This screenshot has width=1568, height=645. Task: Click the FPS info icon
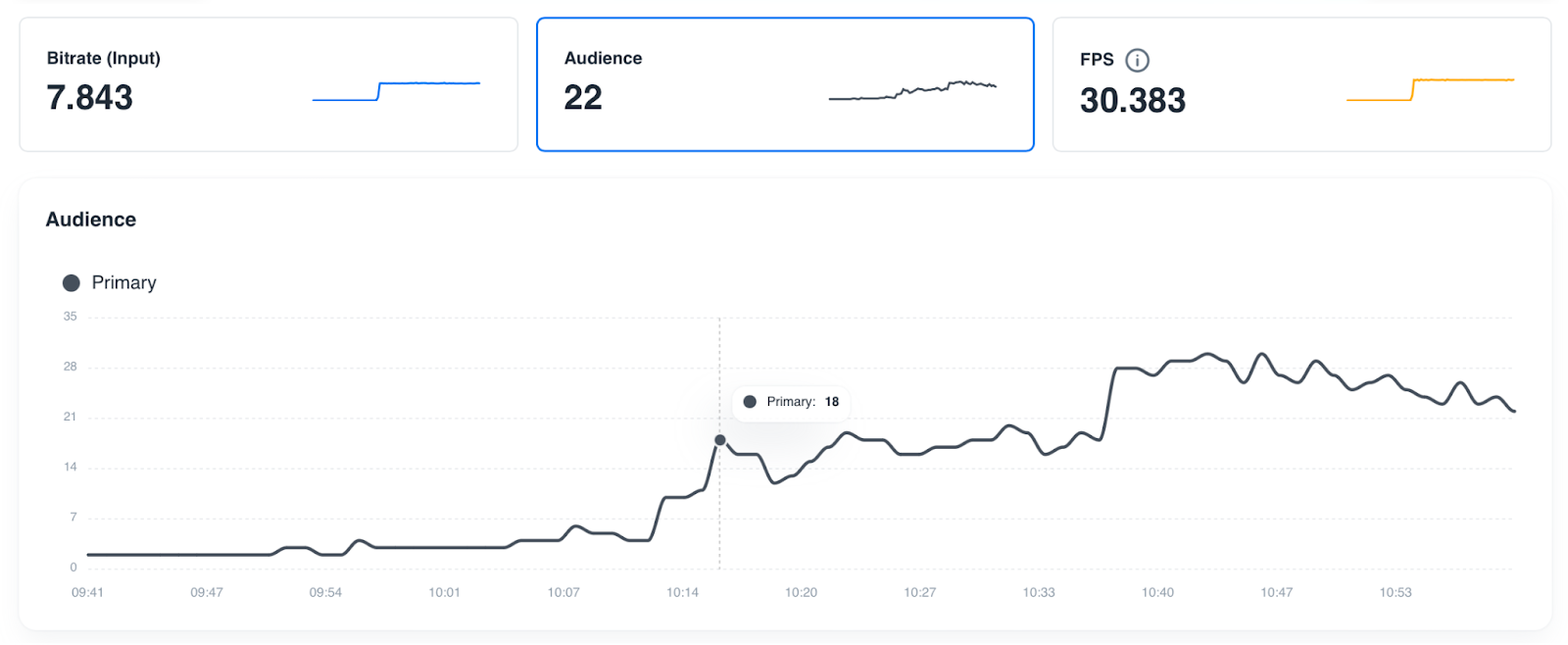pos(1137,60)
